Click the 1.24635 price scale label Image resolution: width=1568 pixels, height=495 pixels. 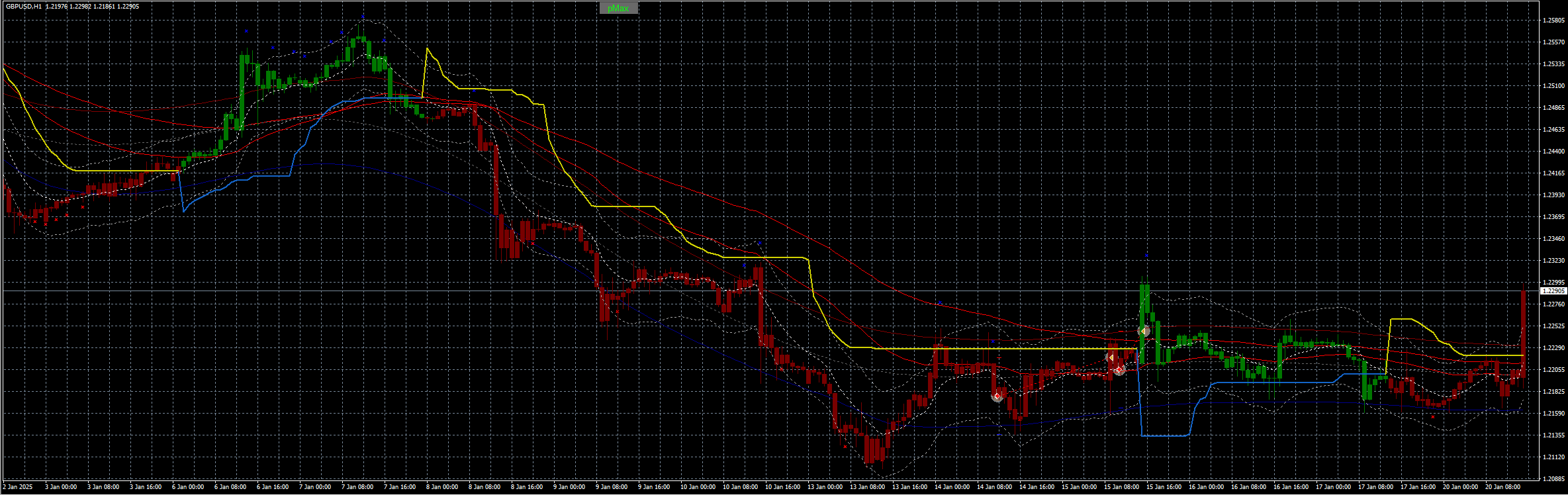[x=1555, y=130]
